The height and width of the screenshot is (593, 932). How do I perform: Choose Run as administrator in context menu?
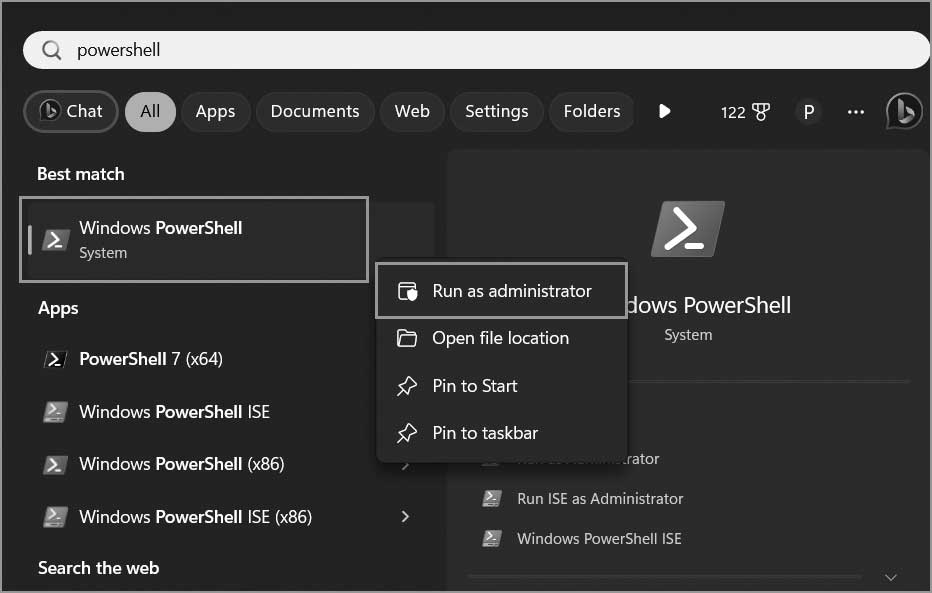click(502, 291)
